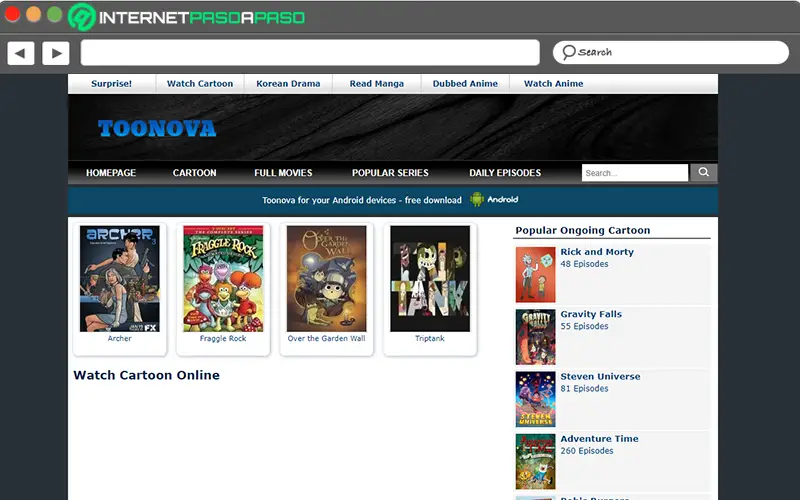Image resolution: width=800 pixels, height=500 pixels.
Task: Go to HOMEPAGE in the nav bar
Action: (x=111, y=173)
